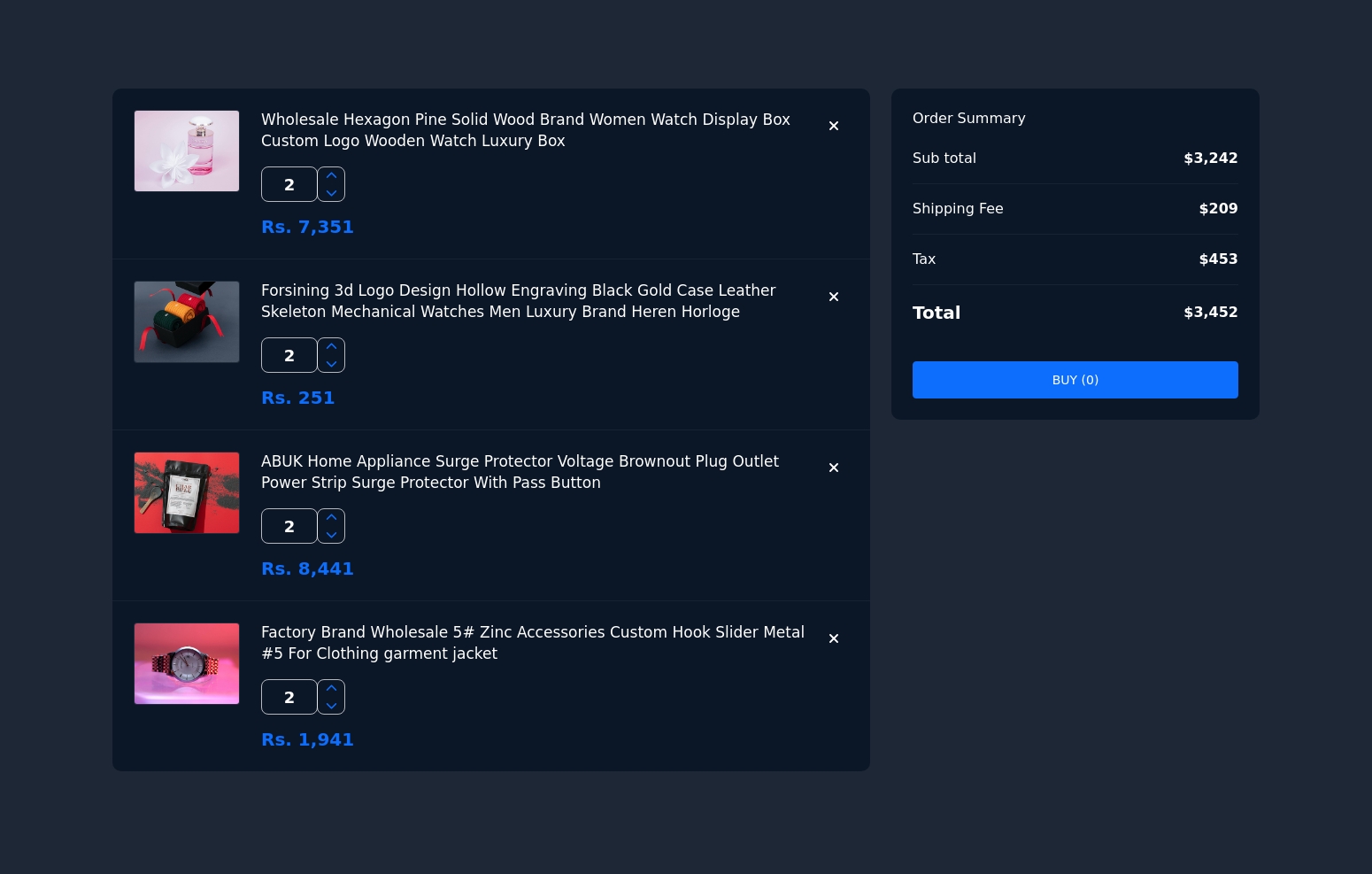This screenshot has height=874, width=1372.
Task: Increase quantity of the Watch Display Box
Action: [x=331, y=175]
